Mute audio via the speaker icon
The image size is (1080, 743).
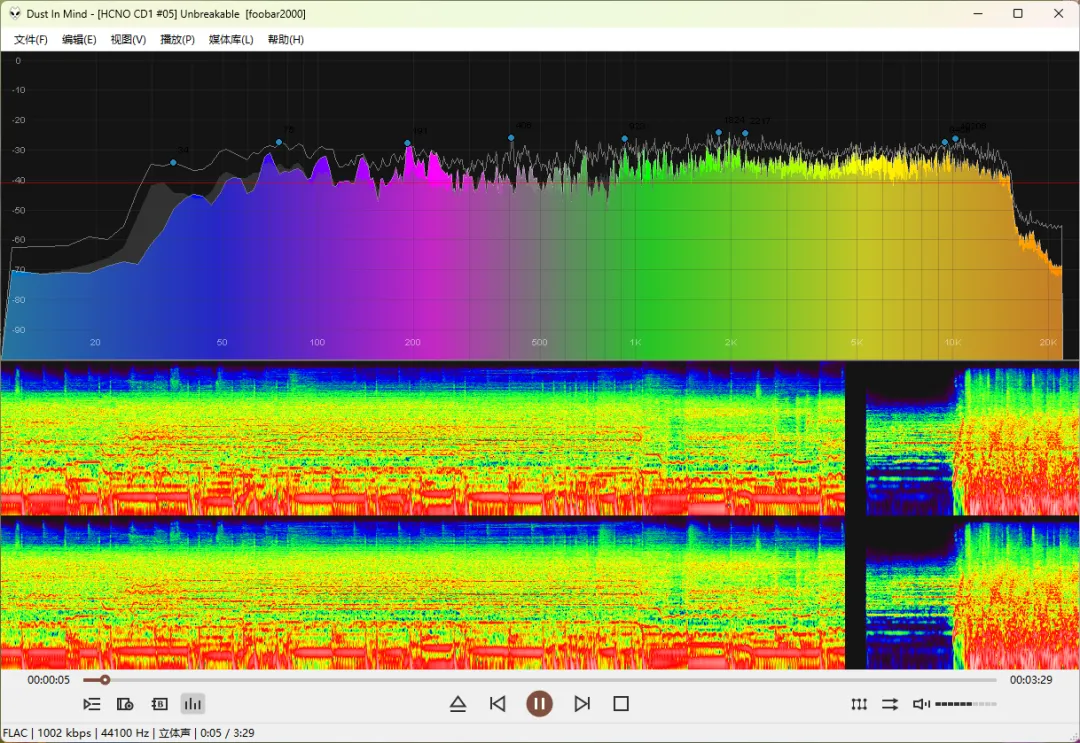[920, 704]
